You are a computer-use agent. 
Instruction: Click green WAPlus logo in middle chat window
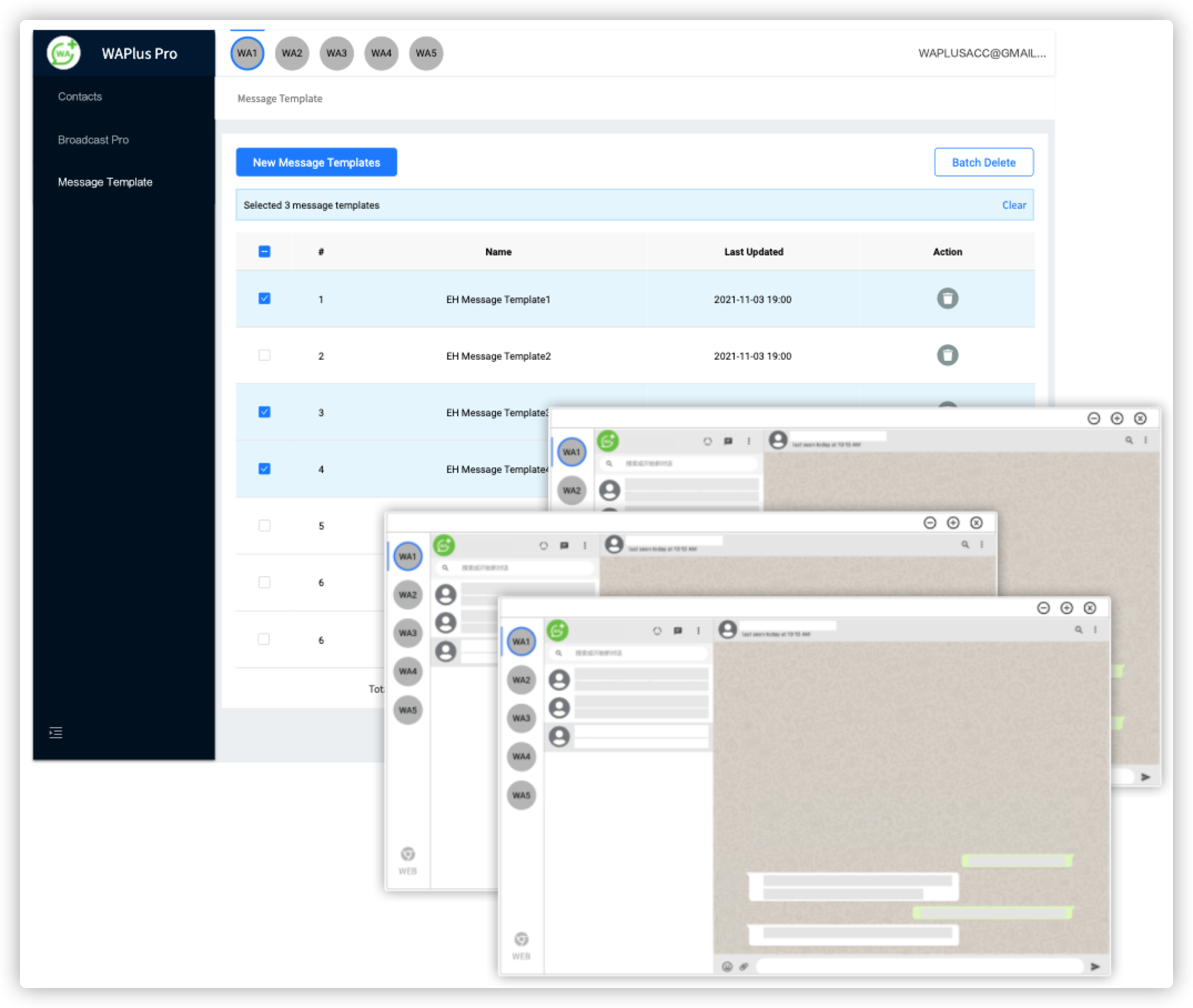[x=444, y=545]
